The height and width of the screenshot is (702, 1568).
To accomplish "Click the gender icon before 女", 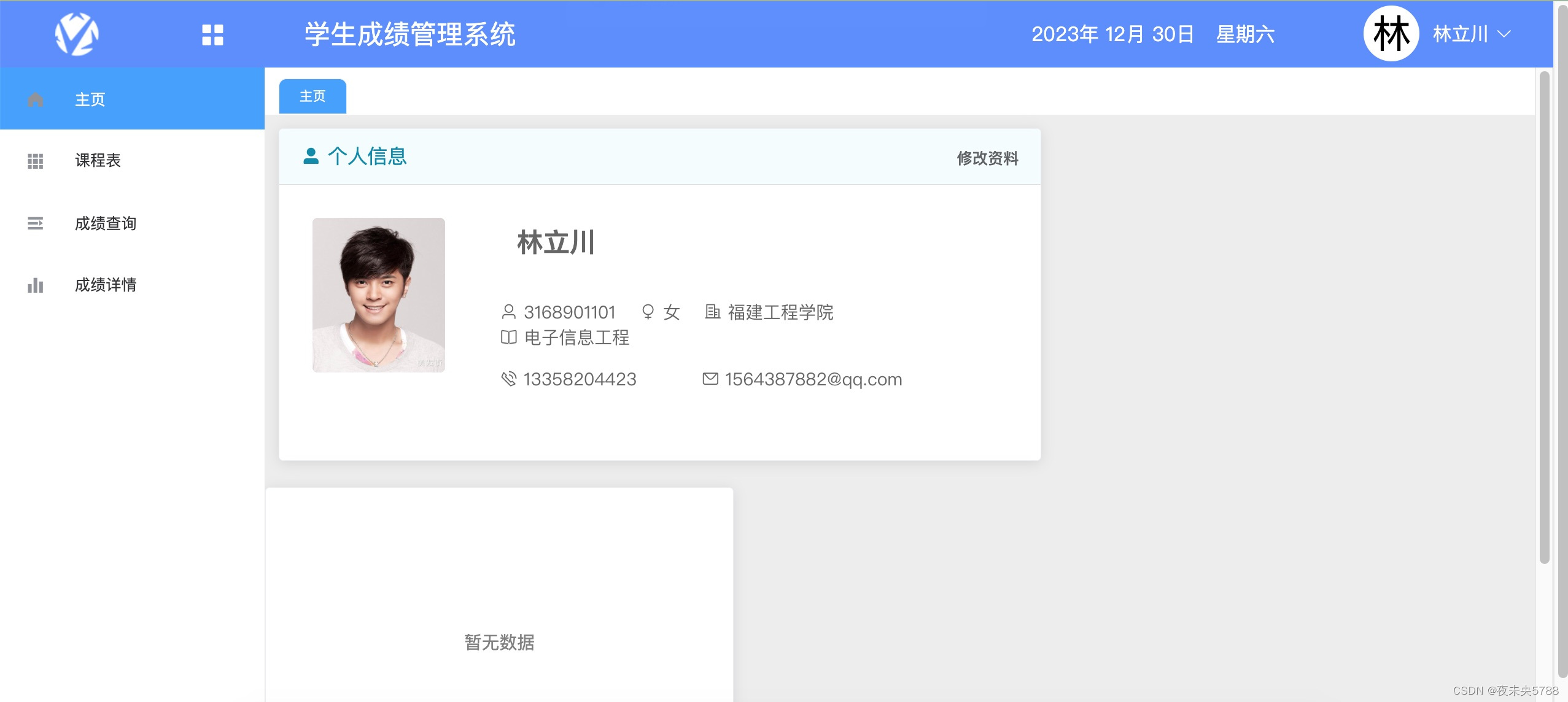I will click(649, 312).
